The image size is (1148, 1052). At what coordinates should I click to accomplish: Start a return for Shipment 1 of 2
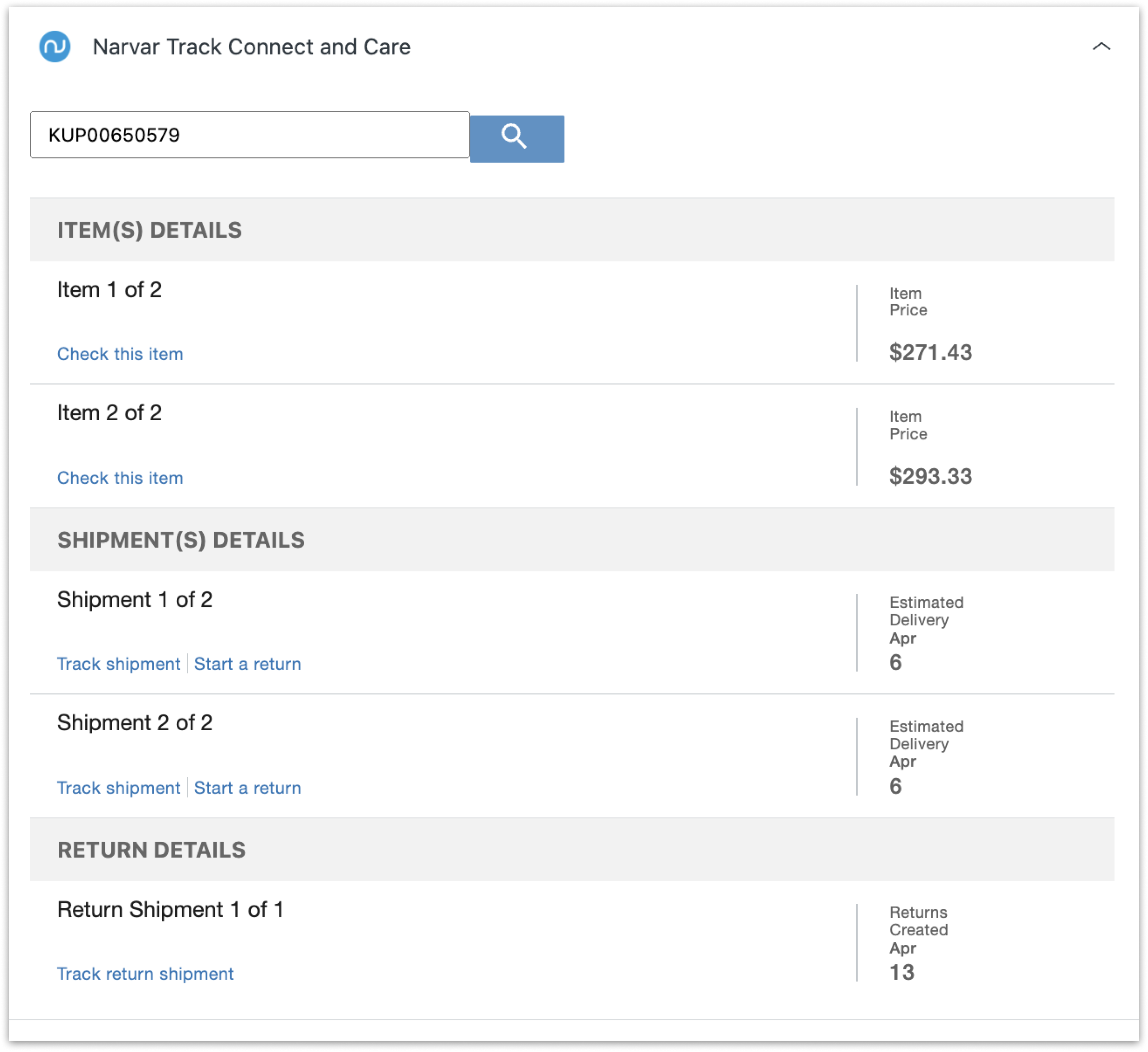coord(248,664)
